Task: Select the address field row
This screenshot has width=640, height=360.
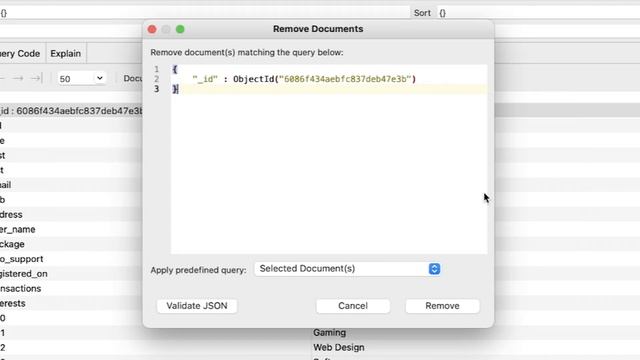Action: [71, 214]
